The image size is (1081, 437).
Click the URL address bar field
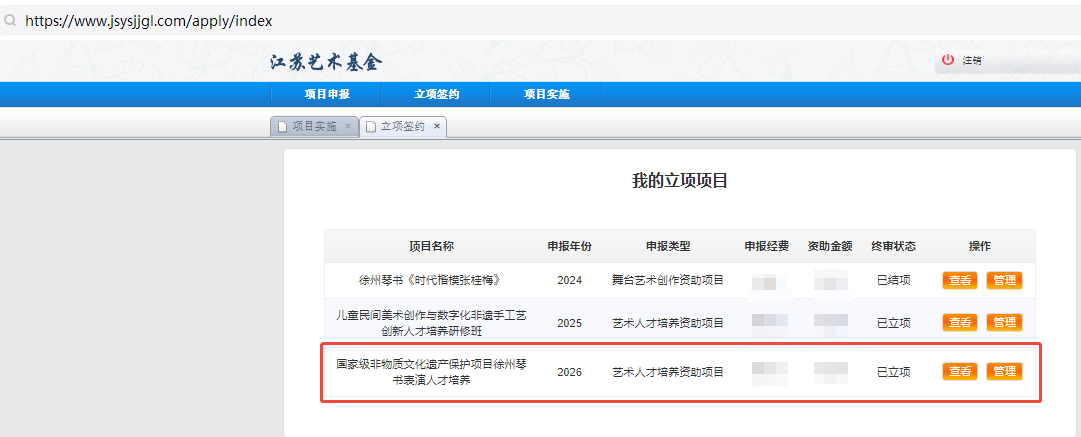click(x=540, y=21)
